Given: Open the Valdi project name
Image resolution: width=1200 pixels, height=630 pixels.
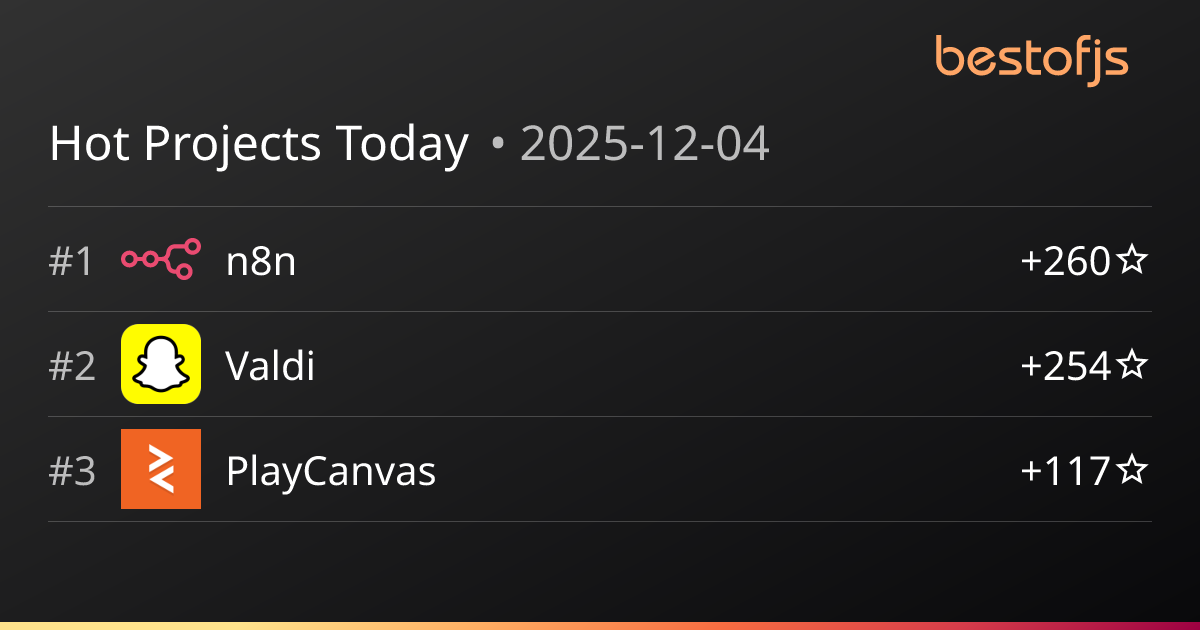Looking at the screenshot, I should pos(270,367).
